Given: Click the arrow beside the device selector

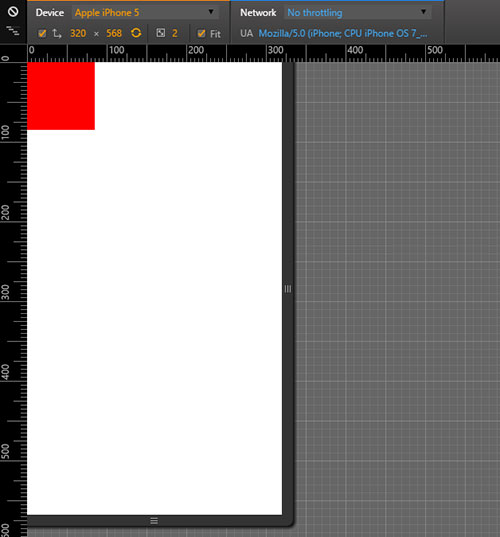Looking at the screenshot, I should tap(211, 12).
